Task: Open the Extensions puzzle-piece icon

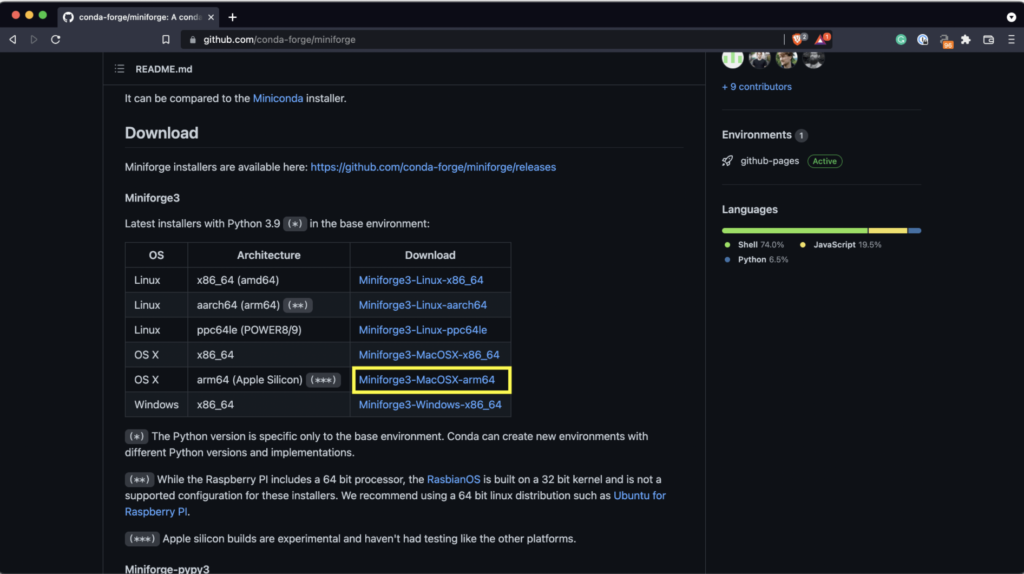Action: click(x=966, y=40)
